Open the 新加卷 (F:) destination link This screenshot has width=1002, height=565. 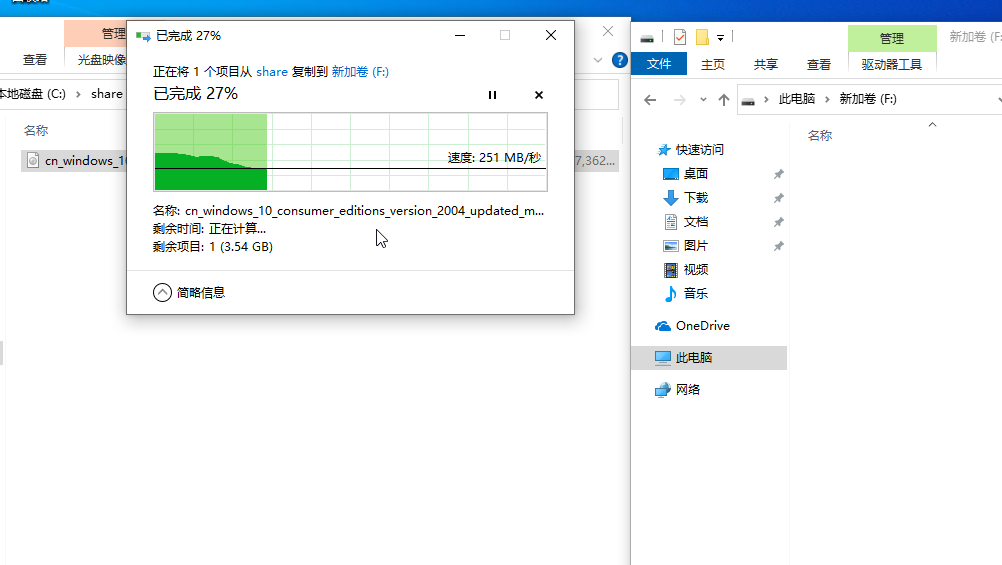point(360,72)
